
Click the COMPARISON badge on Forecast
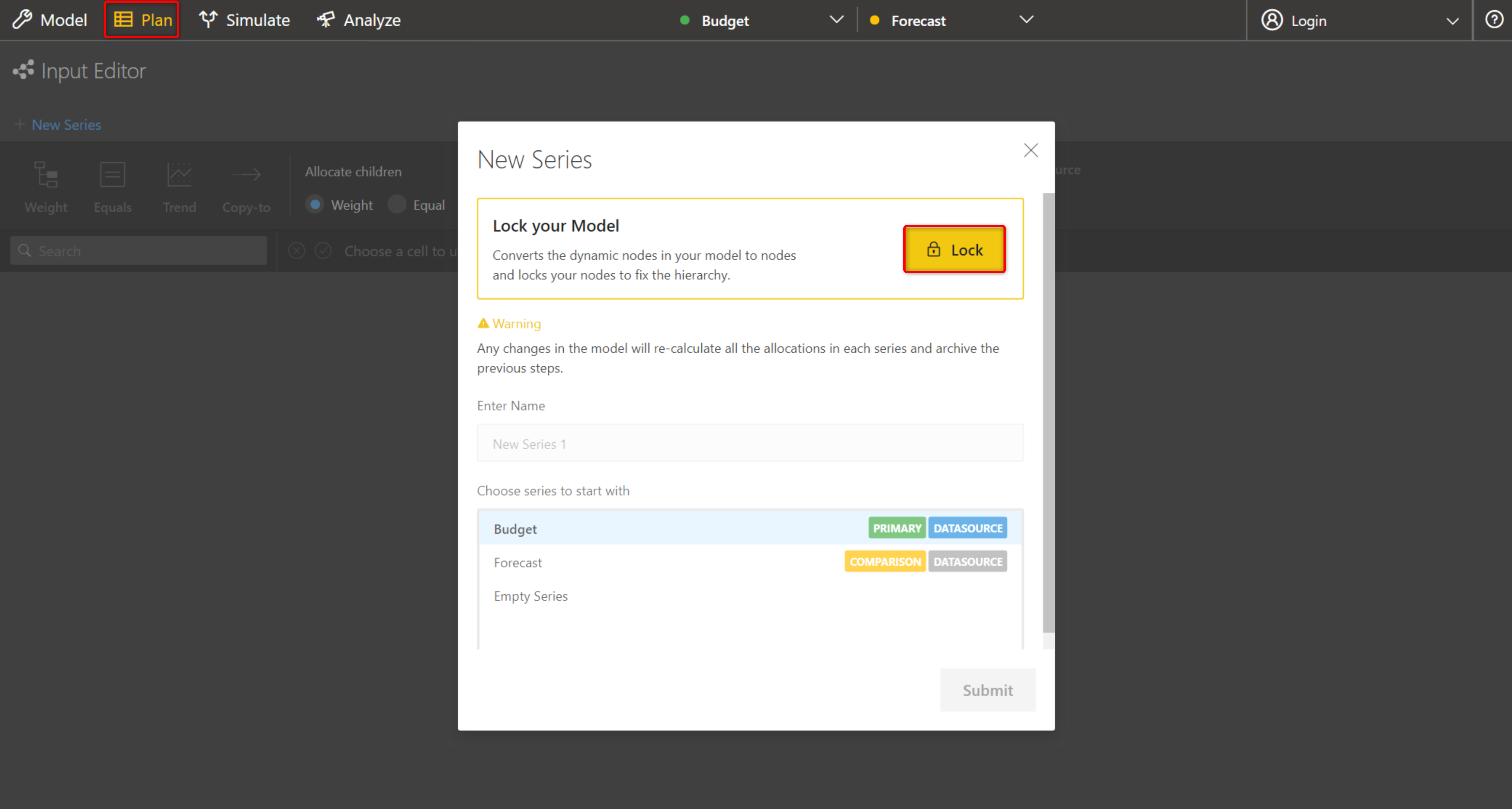click(x=885, y=561)
